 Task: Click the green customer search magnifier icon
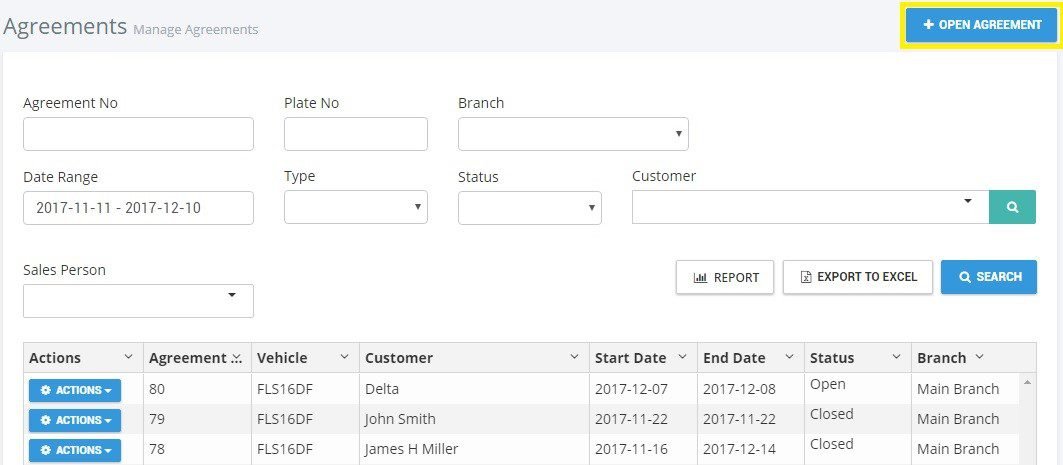1012,207
